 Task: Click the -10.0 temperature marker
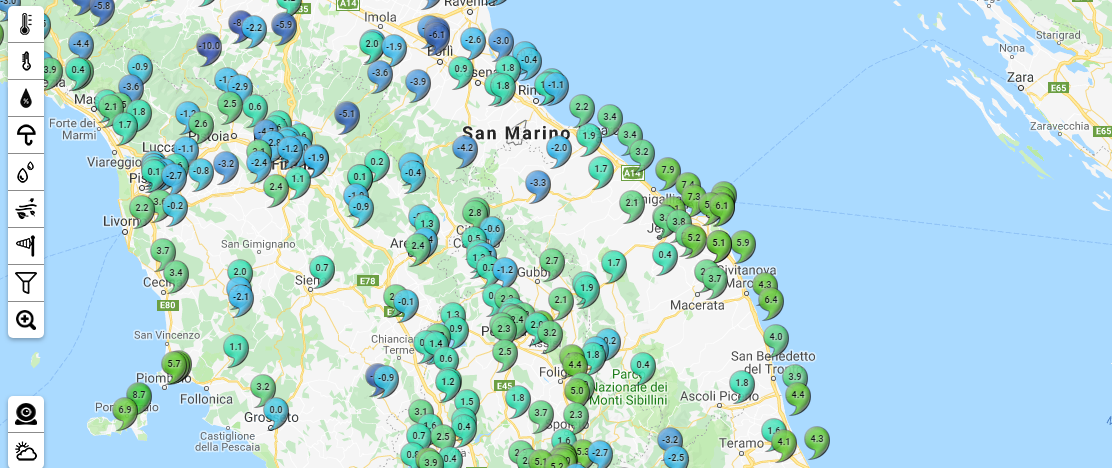click(209, 46)
